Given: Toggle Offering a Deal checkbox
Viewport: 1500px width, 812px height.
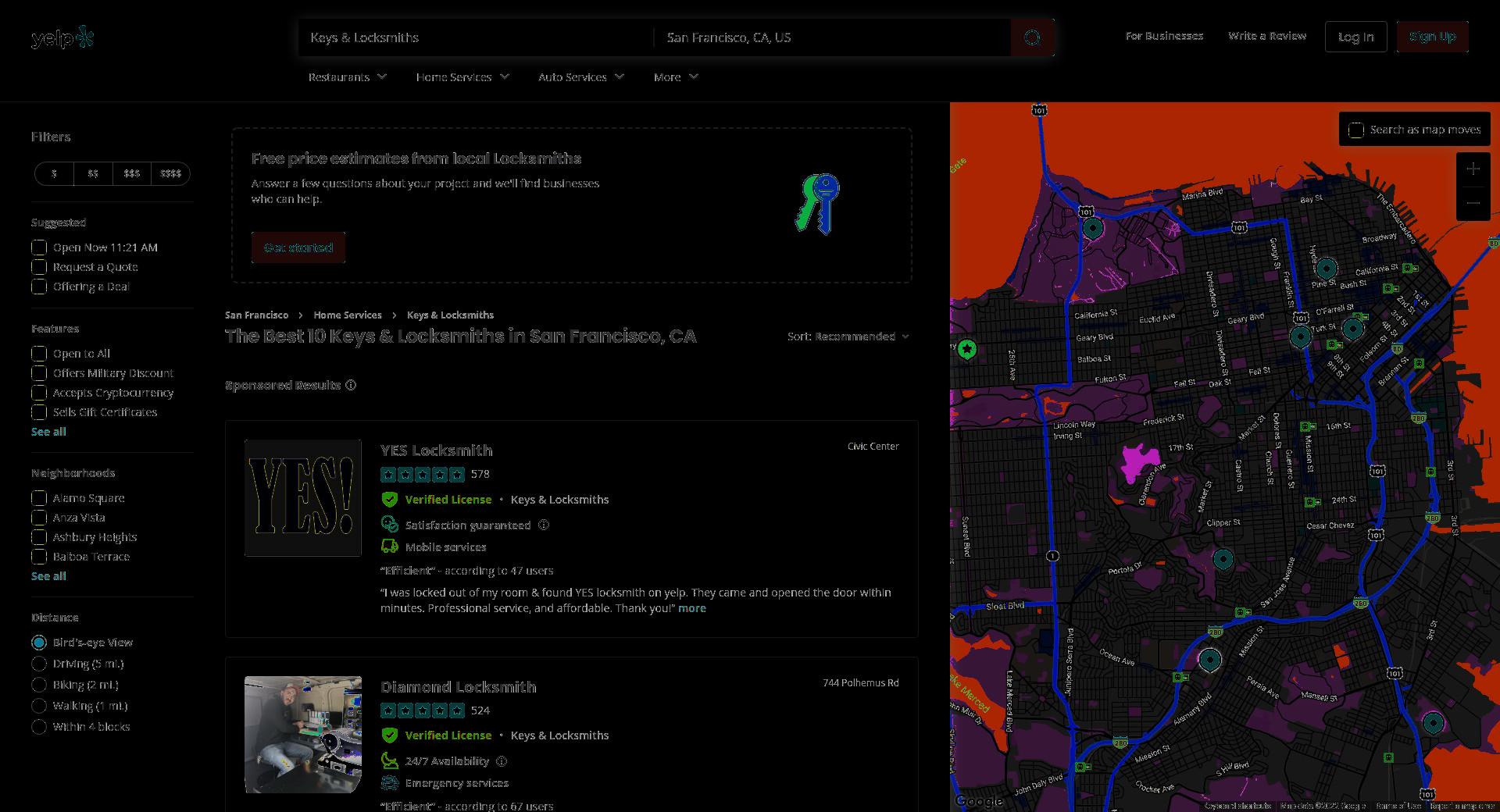Looking at the screenshot, I should pyautogui.click(x=39, y=287).
